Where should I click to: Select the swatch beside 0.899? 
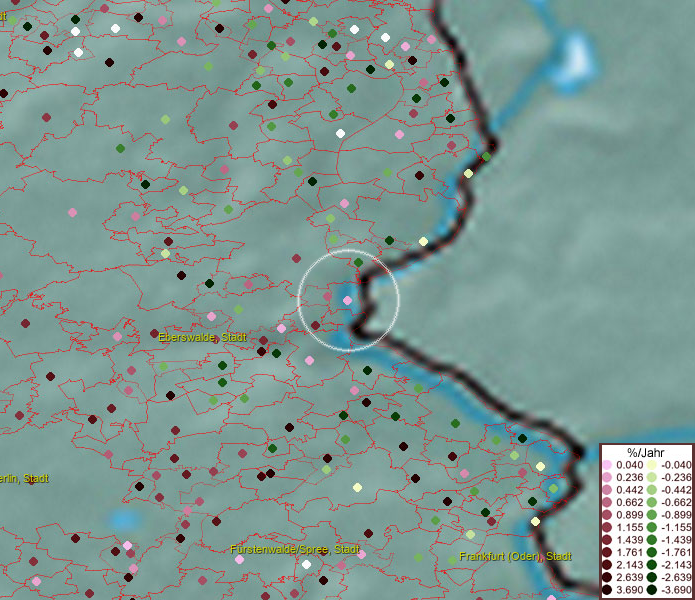tap(607, 515)
